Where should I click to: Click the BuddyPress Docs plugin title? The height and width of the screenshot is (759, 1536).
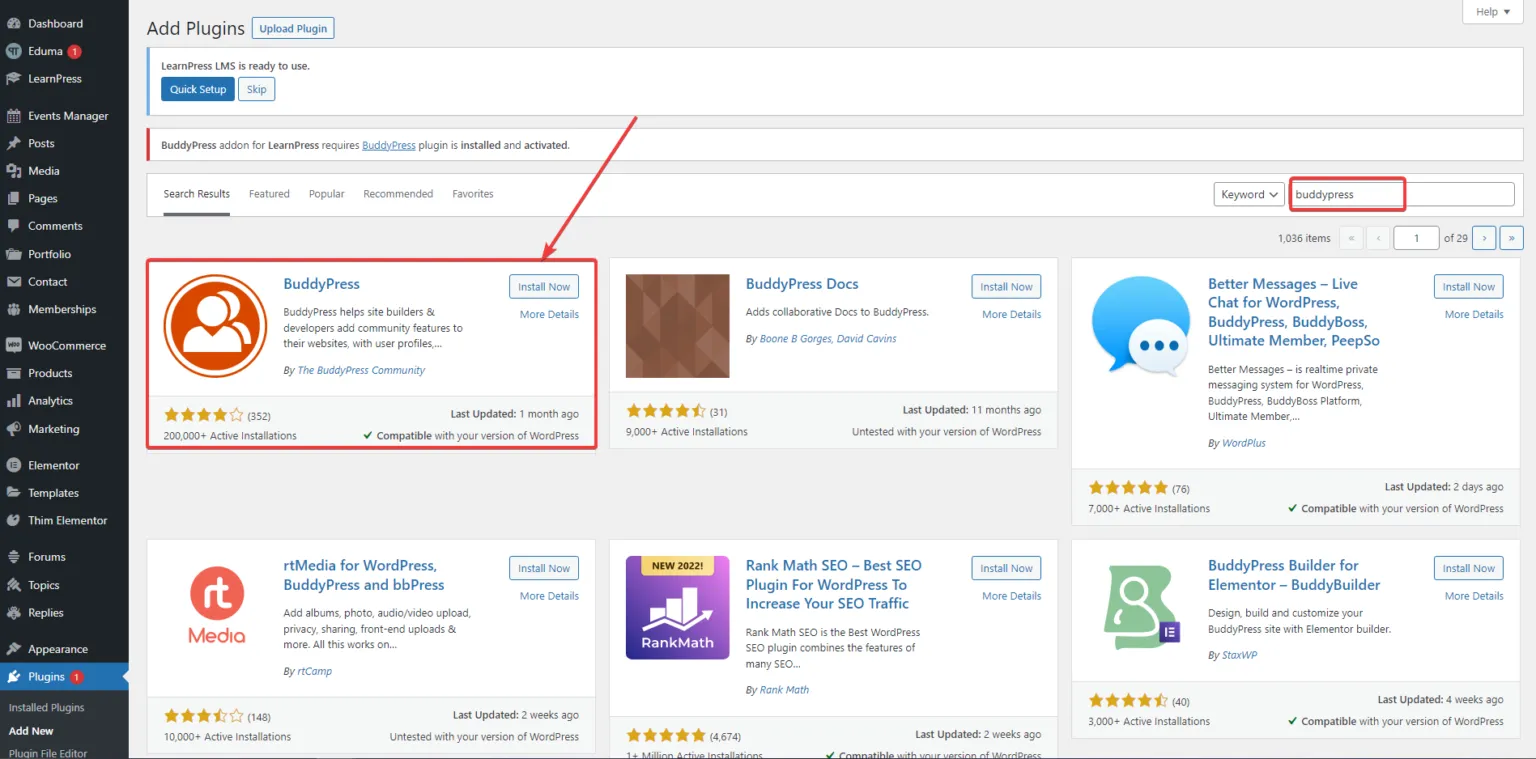802,284
